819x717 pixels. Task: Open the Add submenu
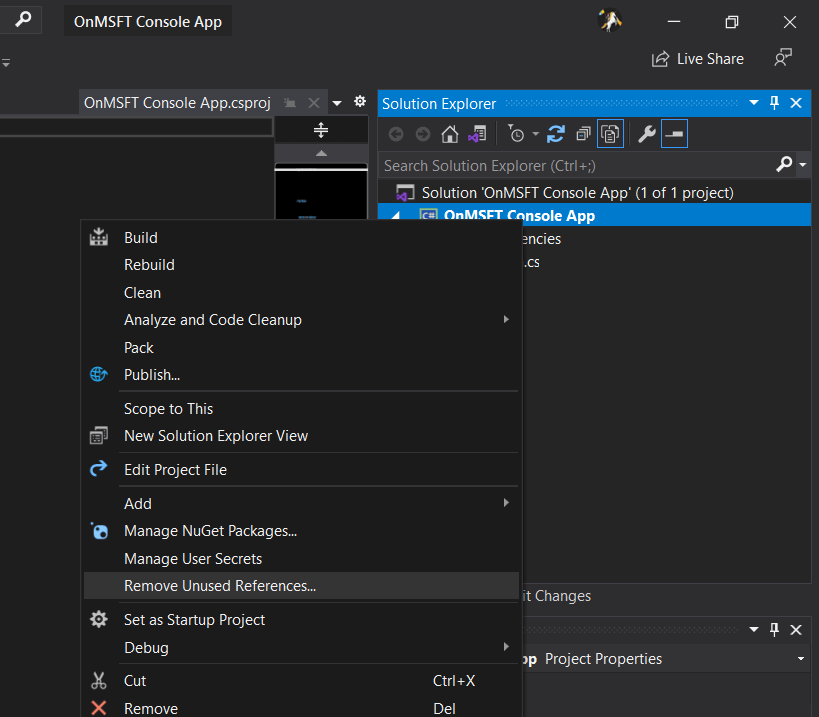(301, 503)
